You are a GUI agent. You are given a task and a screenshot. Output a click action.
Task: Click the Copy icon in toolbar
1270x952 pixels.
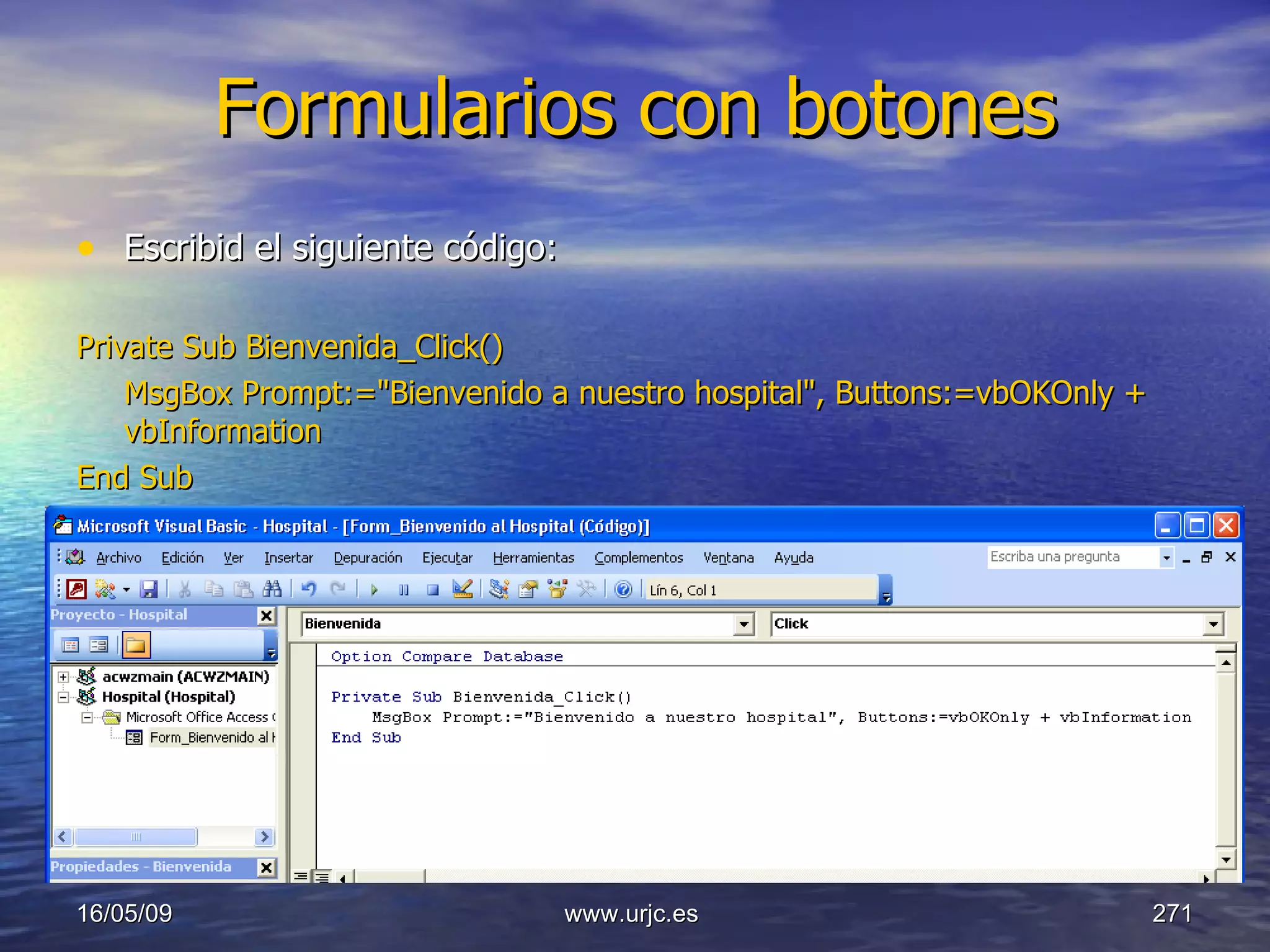coord(214,589)
